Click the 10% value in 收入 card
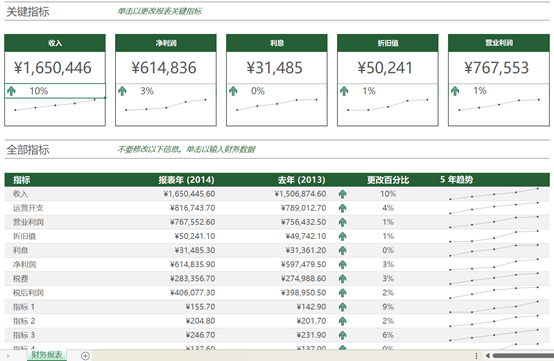Image resolution: width=554 pixels, height=361 pixels. [39, 91]
